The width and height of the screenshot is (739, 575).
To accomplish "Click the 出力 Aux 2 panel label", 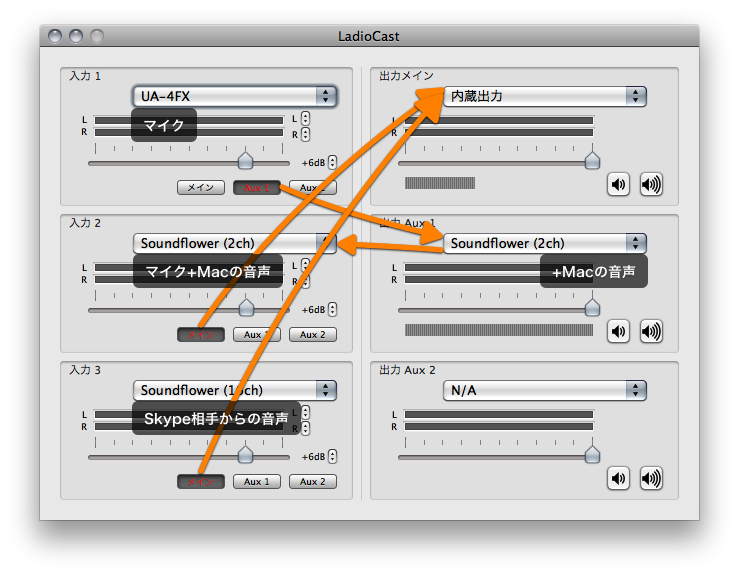I will (x=407, y=370).
